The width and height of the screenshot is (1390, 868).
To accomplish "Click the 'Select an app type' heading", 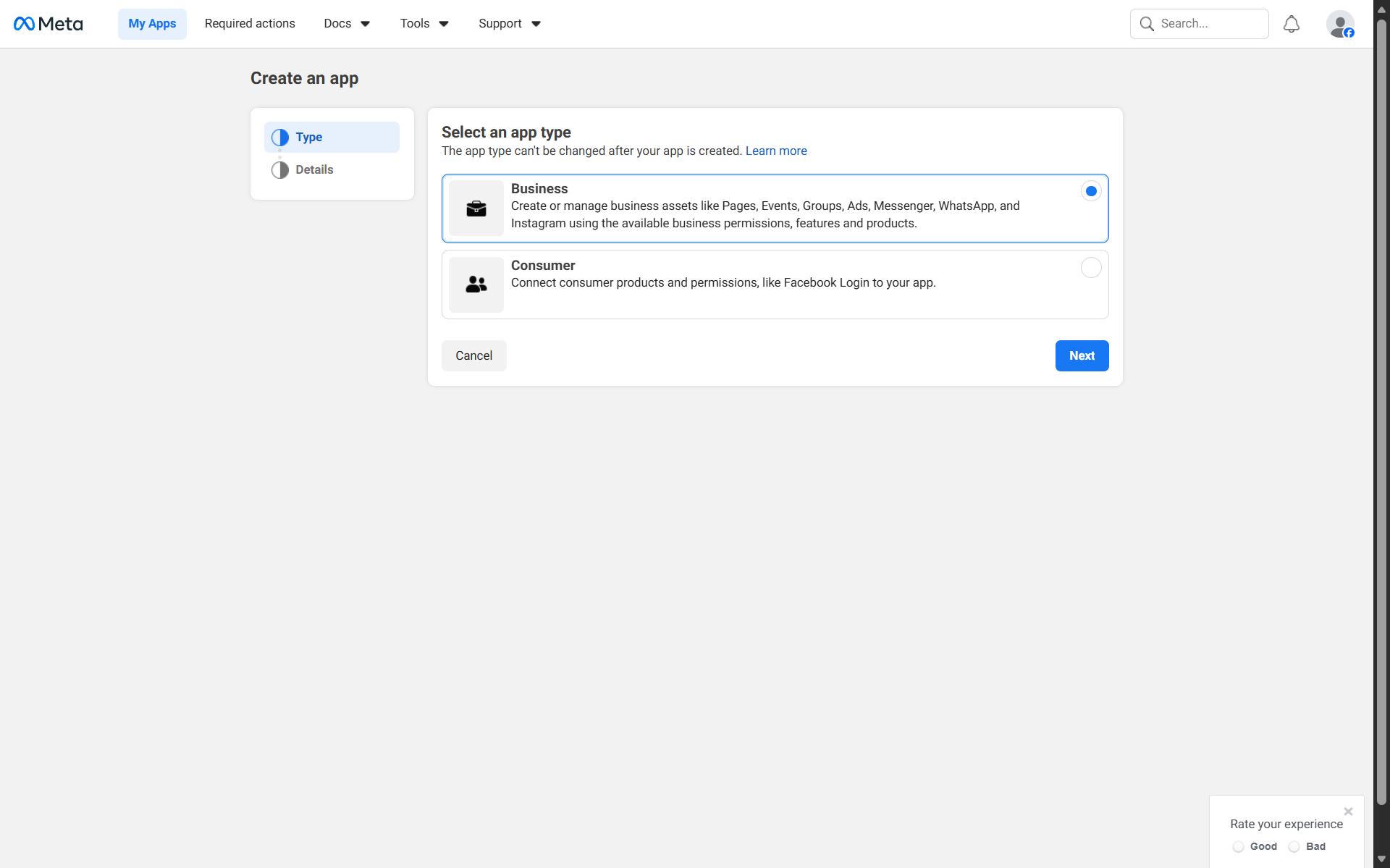I will point(506,132).
